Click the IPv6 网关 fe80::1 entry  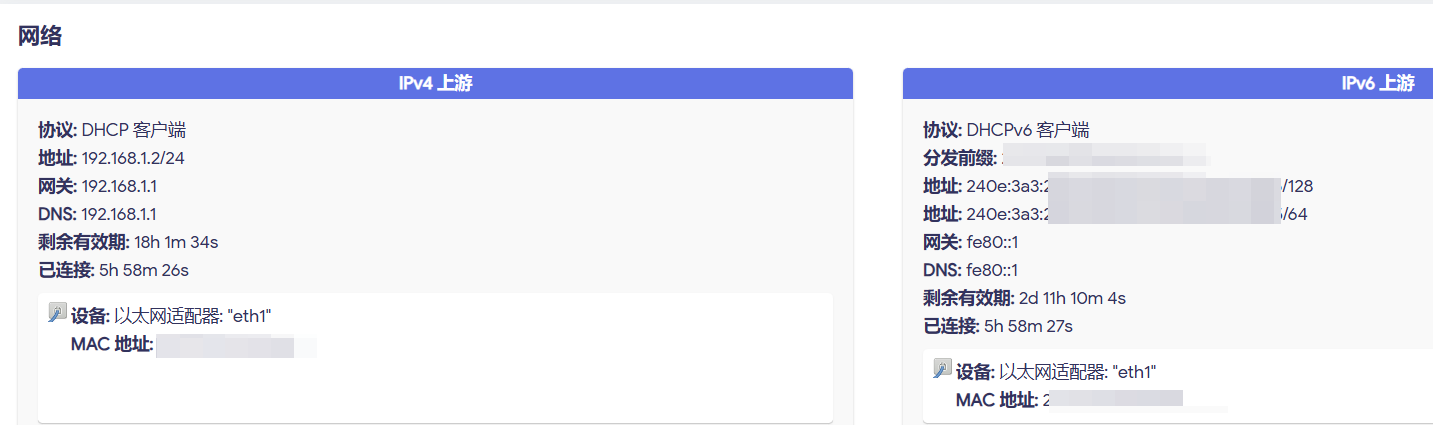pyautogui.click(x=992, y=242)
